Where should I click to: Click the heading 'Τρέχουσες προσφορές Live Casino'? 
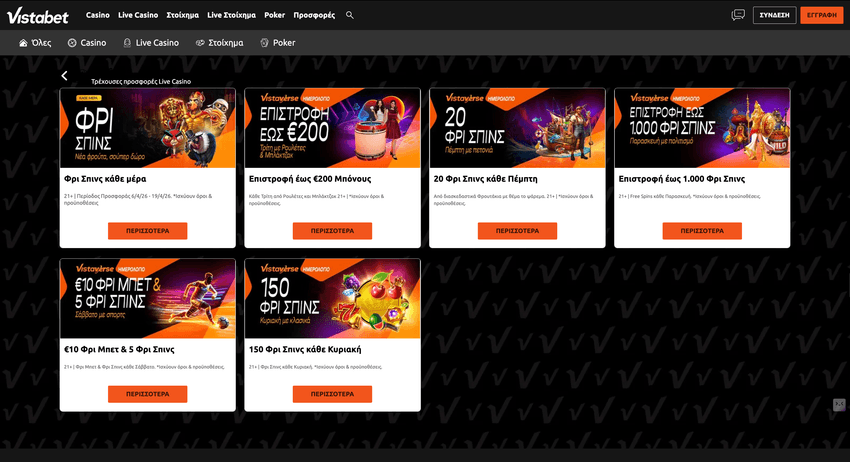pos(141,82)
